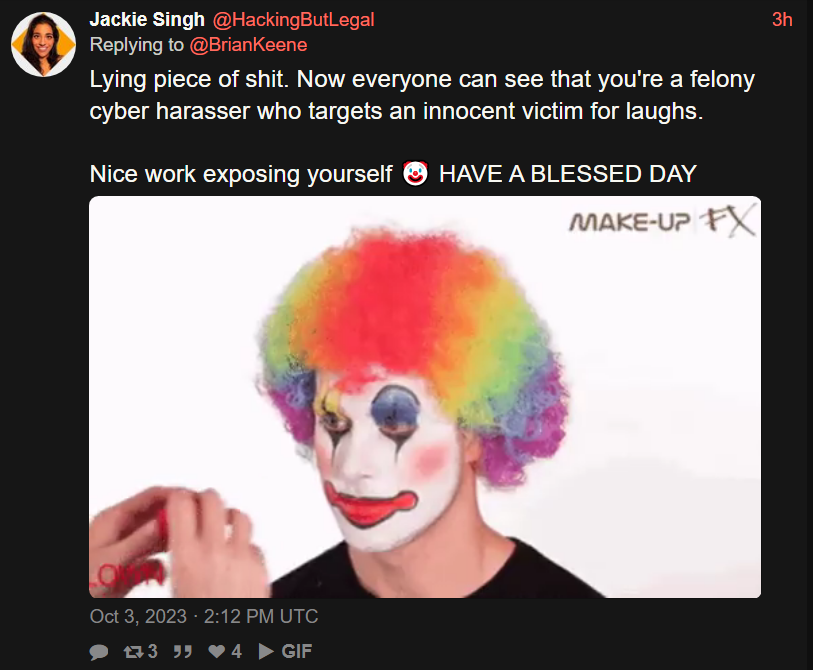813x670 pixels.
Task: Click the clown face emoji in tweet
Action: point(415,173)
